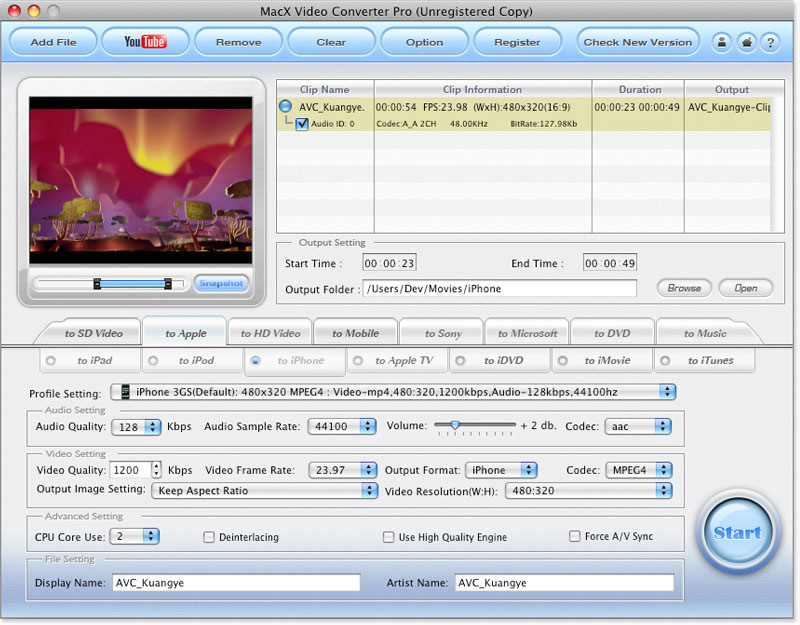Click the Snapshot icon under the preview
This screenshot has width=800, height=625.
(x=220, y=284)
